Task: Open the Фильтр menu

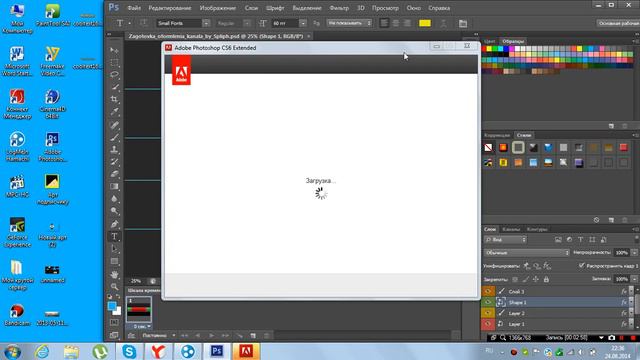Action: 339,8
